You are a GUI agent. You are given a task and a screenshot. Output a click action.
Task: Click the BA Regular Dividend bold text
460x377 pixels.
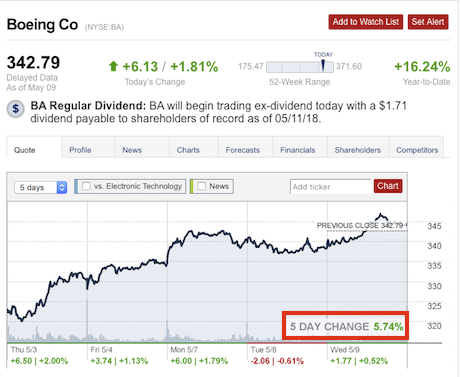(88, 106)
